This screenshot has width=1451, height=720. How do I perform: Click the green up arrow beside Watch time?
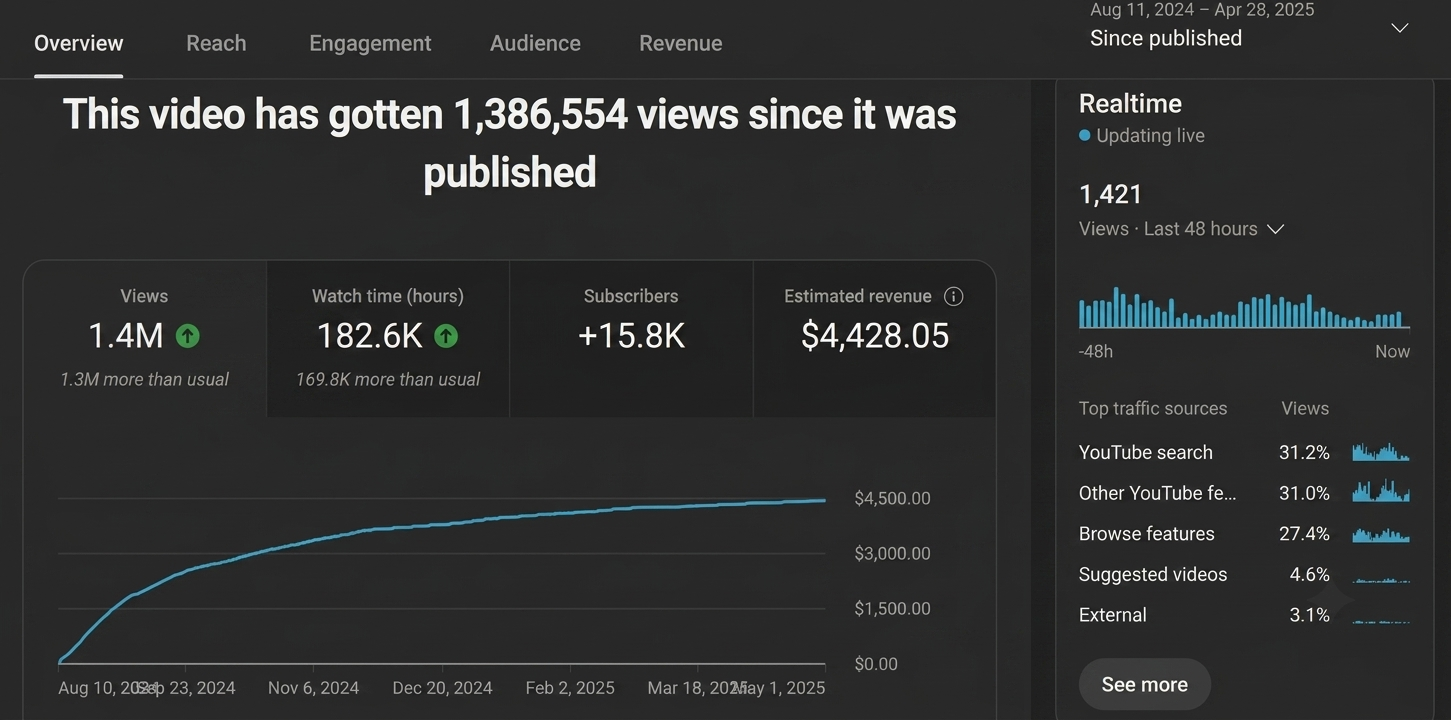(x=446, y=336)
